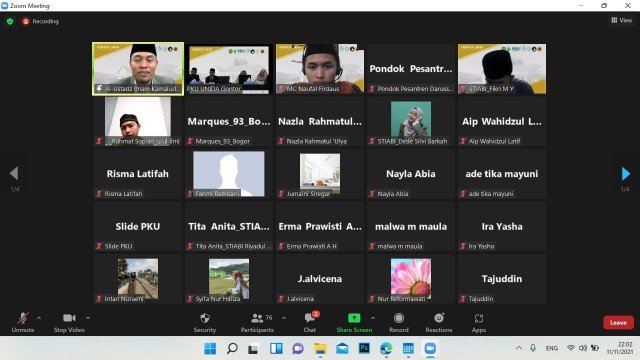Start recording with the Record button
Screen dimensions: 640x360
click(399, 322)
